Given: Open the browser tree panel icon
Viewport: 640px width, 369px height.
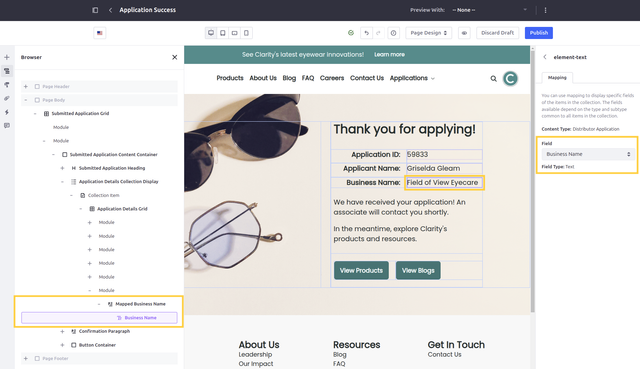Looking at the screenshot, I should [x=7, y=71].
